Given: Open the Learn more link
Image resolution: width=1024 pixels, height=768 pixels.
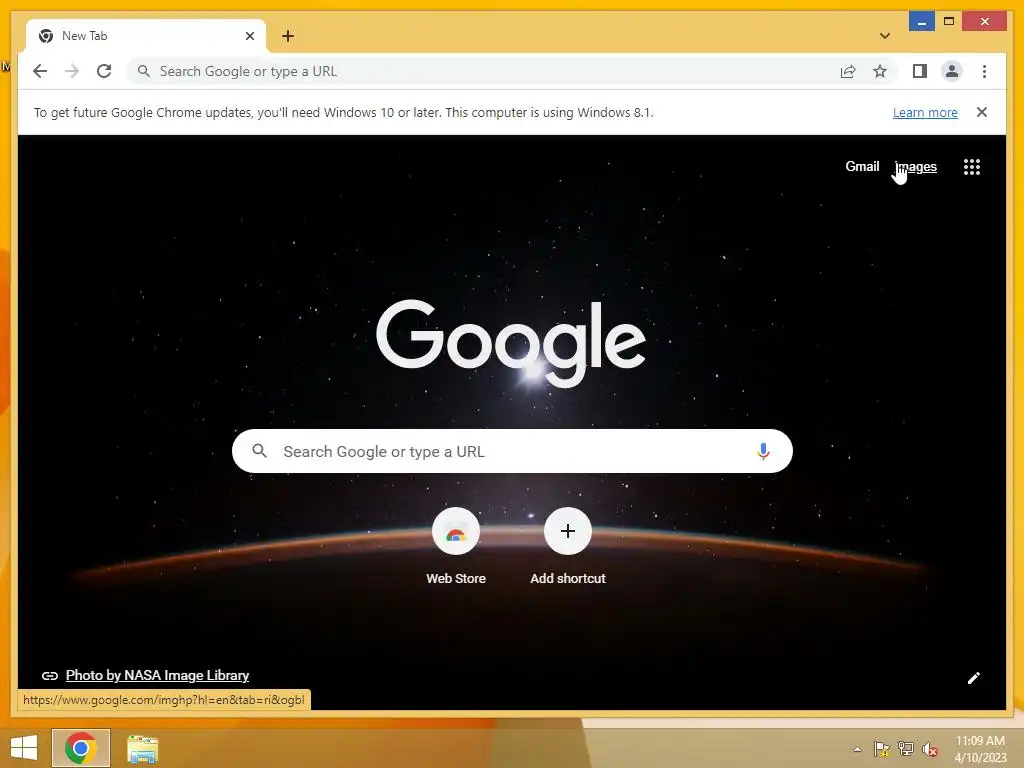Looking at the screenshot, I should point(925,112).
